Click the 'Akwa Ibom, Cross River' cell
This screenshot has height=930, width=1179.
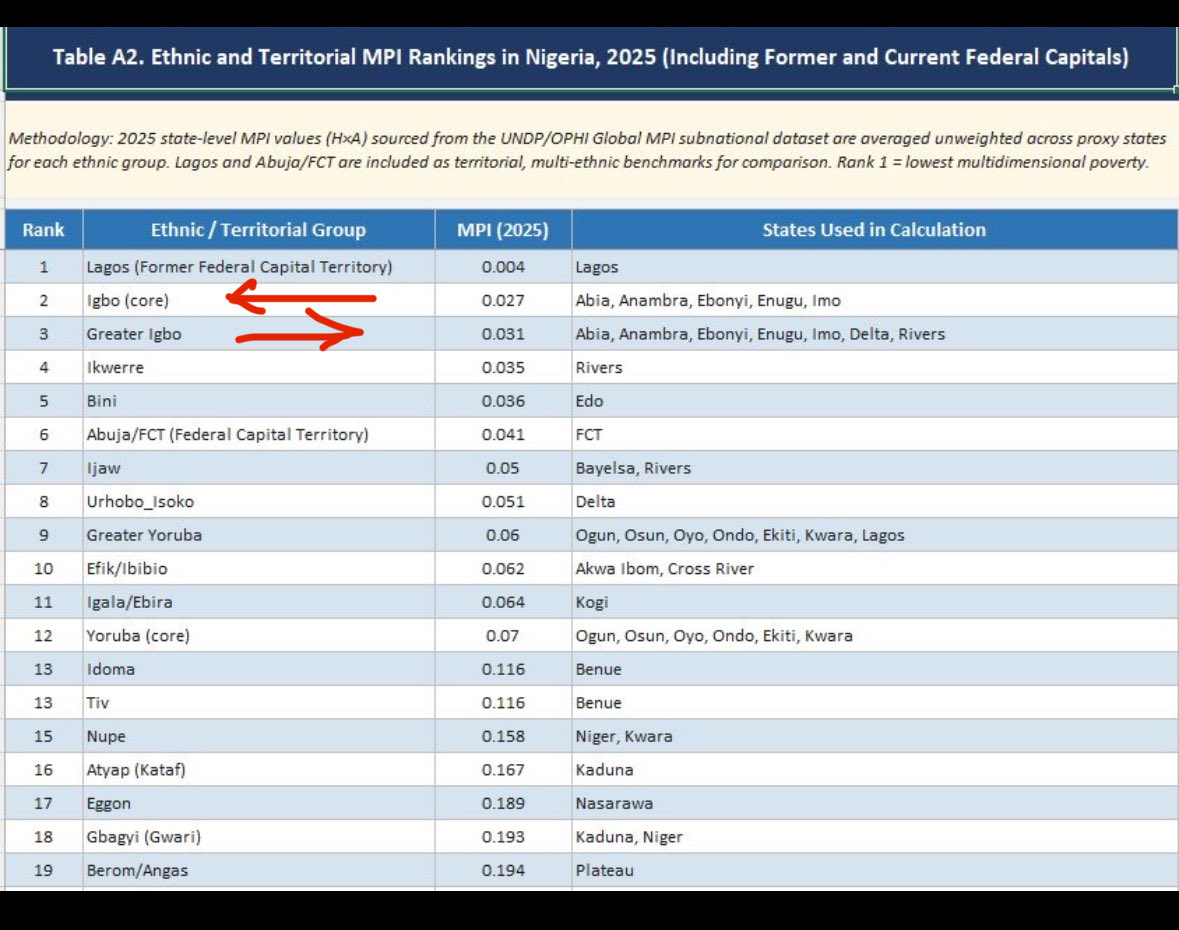pos(874,568)
